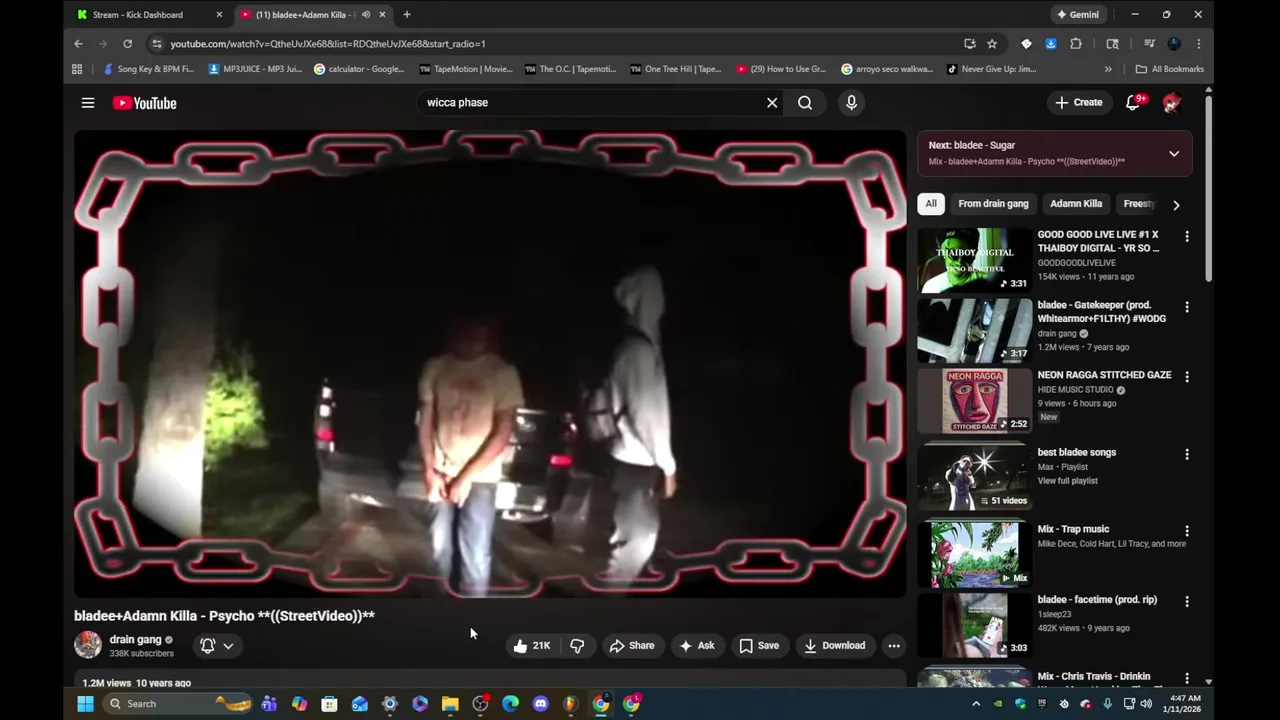Show hidden bookmarks with double chevron
1280x720 pixels.
click(x=1108, y=69)
